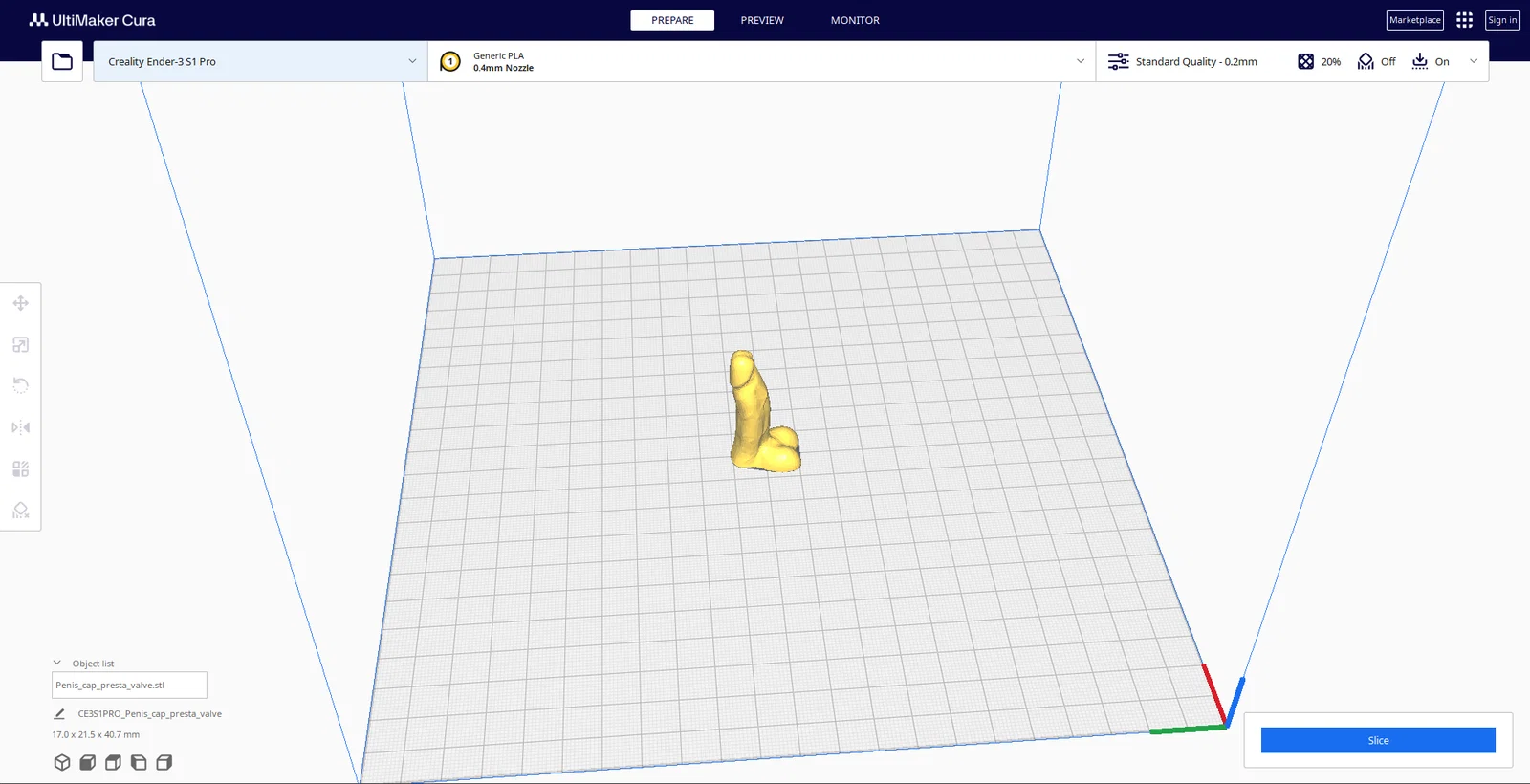Click the pencil icon to rename job
Image resolution: width=1530 pixels, height=784 pixels.
click(x=59, y=713)
